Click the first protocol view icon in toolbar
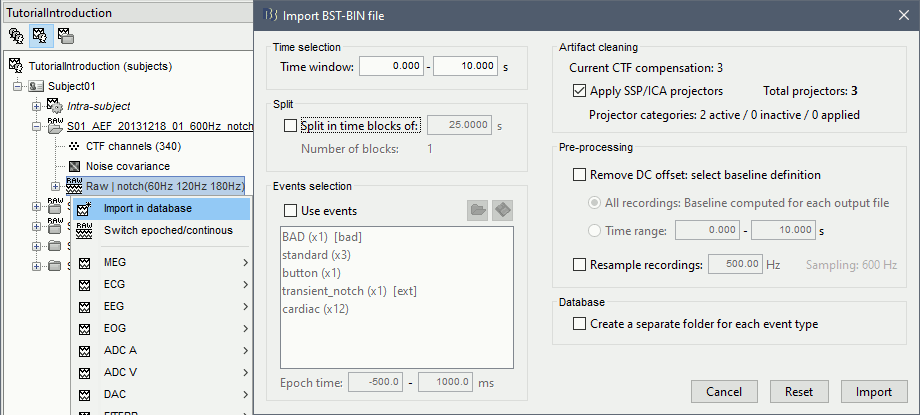 (x=16, y=36)
